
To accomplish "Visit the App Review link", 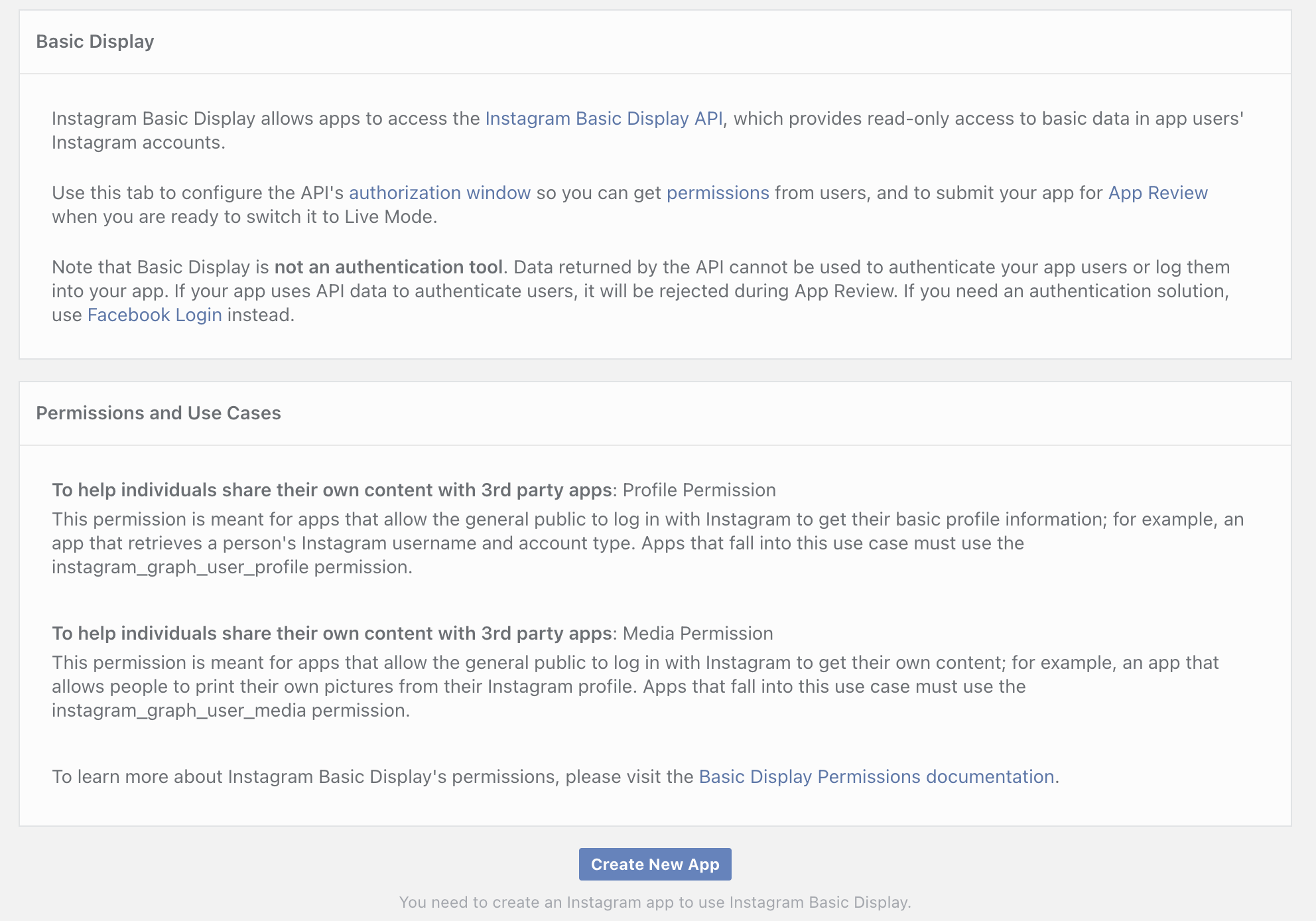I will point(1158,192).
